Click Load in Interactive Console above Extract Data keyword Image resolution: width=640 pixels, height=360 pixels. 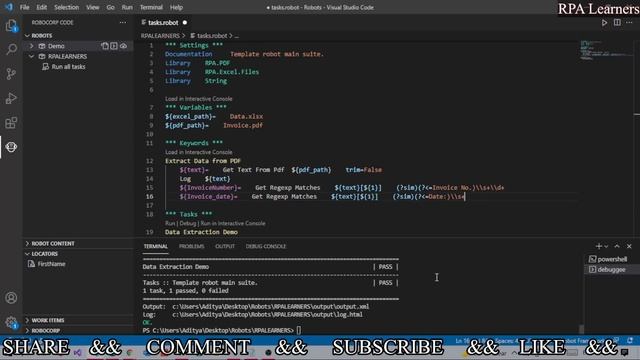point(199,152)
